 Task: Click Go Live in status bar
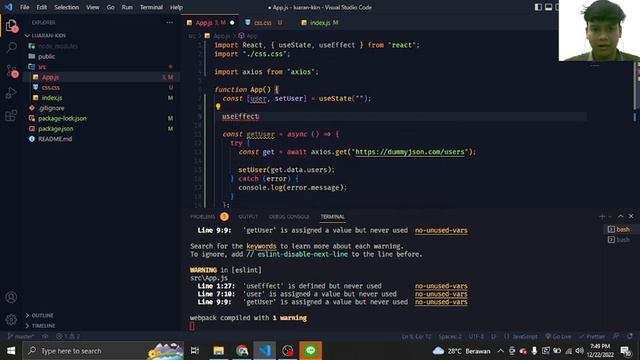(x=558, y=337)
